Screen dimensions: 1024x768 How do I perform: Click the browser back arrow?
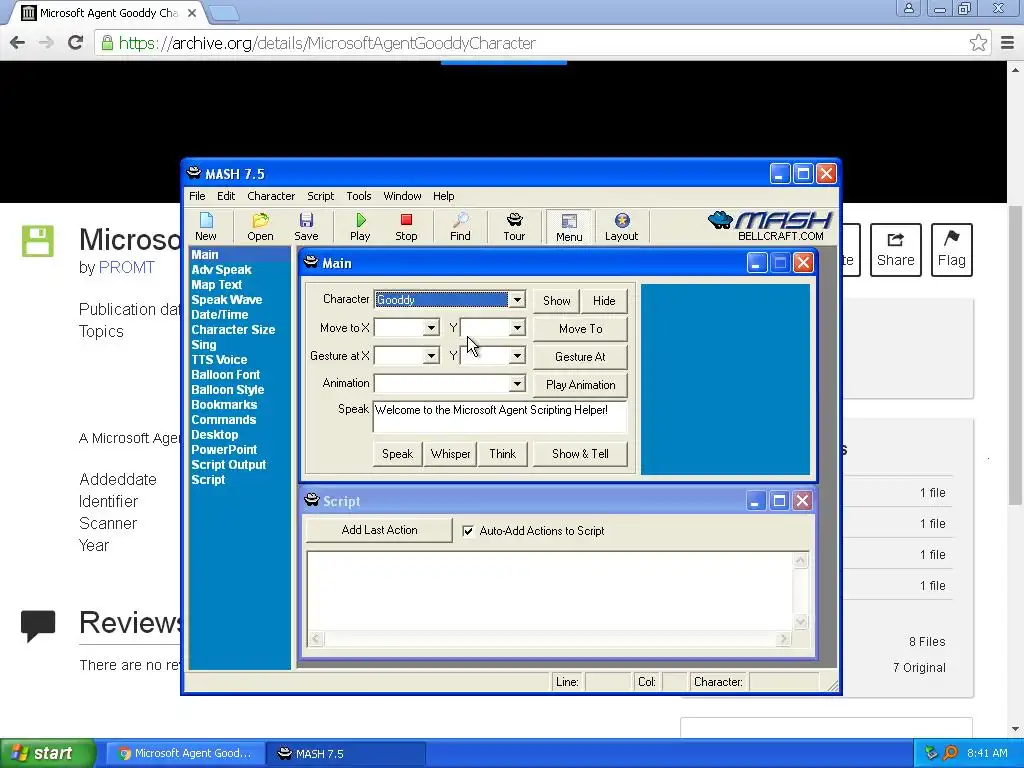pyautogui.click(x=18, y=43)
